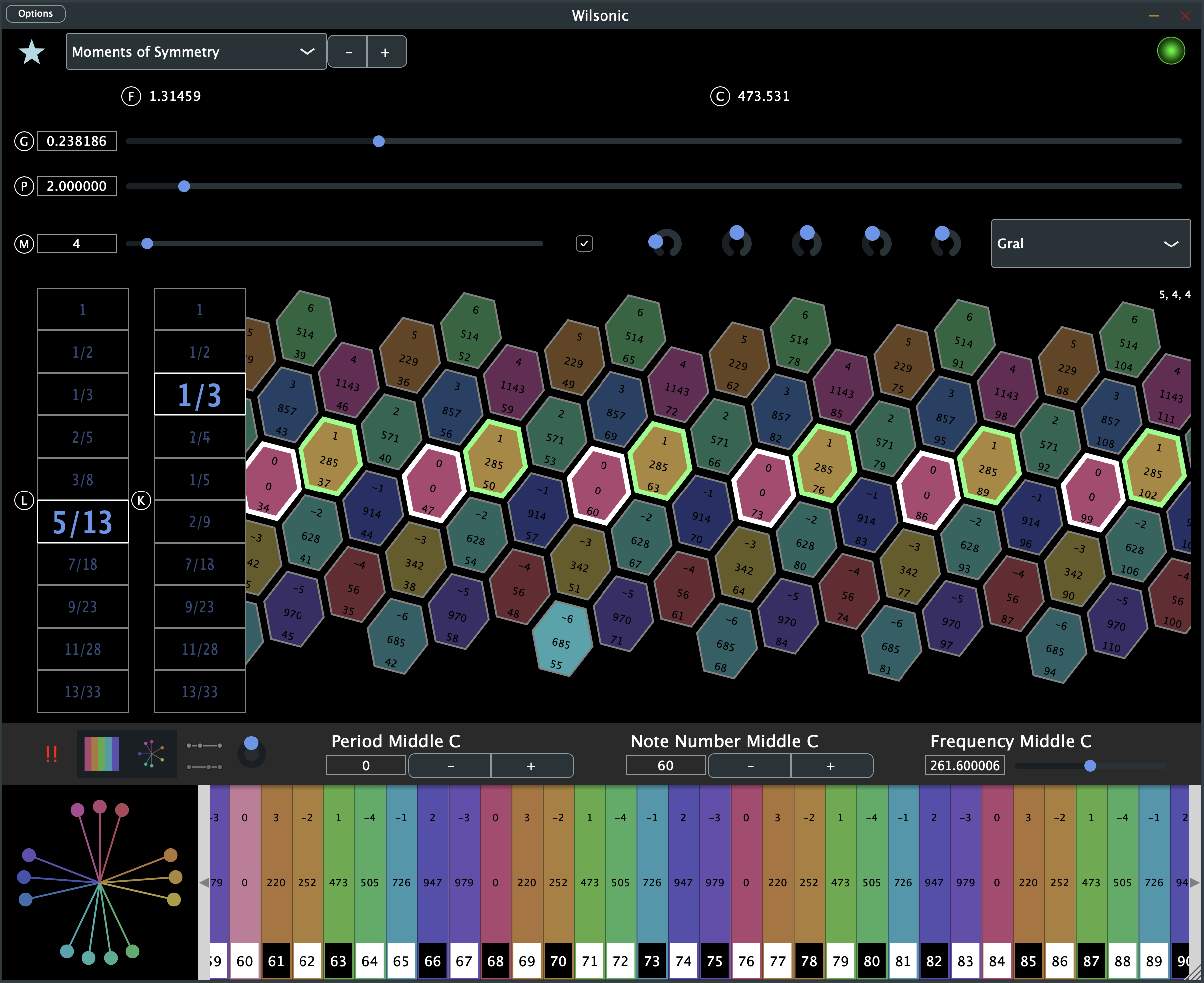
Task: Click the K circle icon
Action: 141,500
